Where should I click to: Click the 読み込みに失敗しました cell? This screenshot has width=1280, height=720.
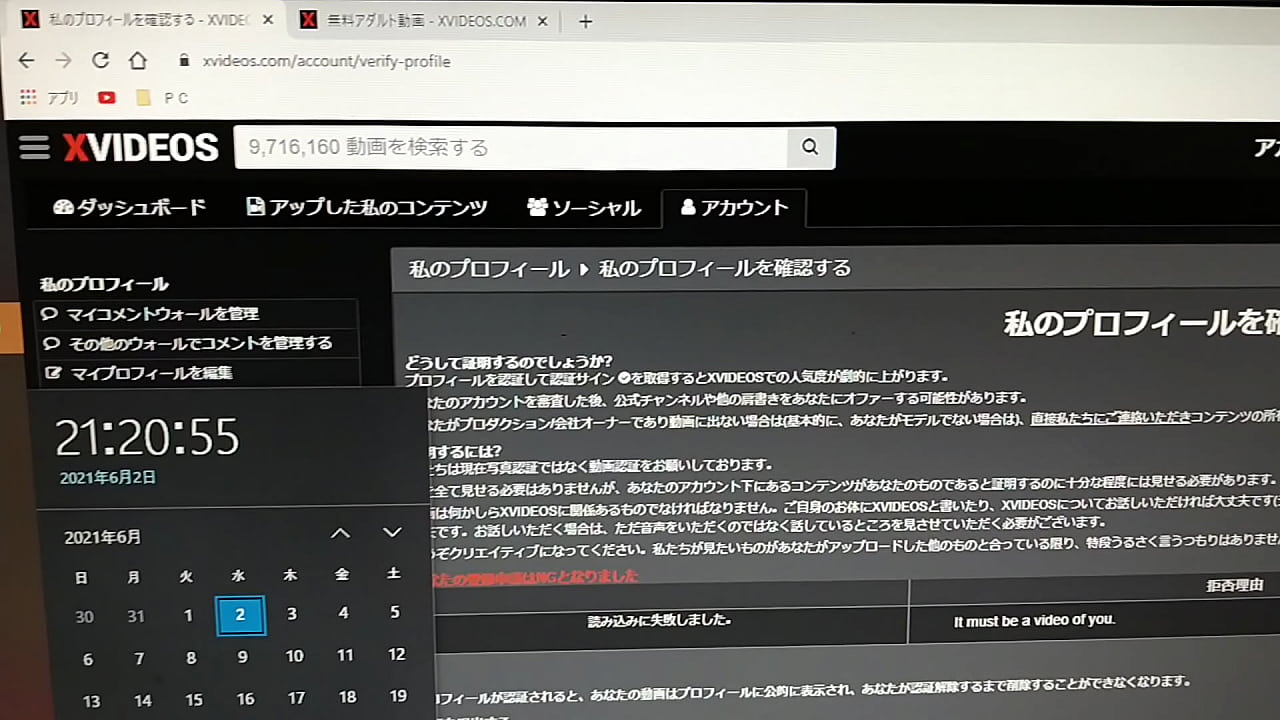660,621
